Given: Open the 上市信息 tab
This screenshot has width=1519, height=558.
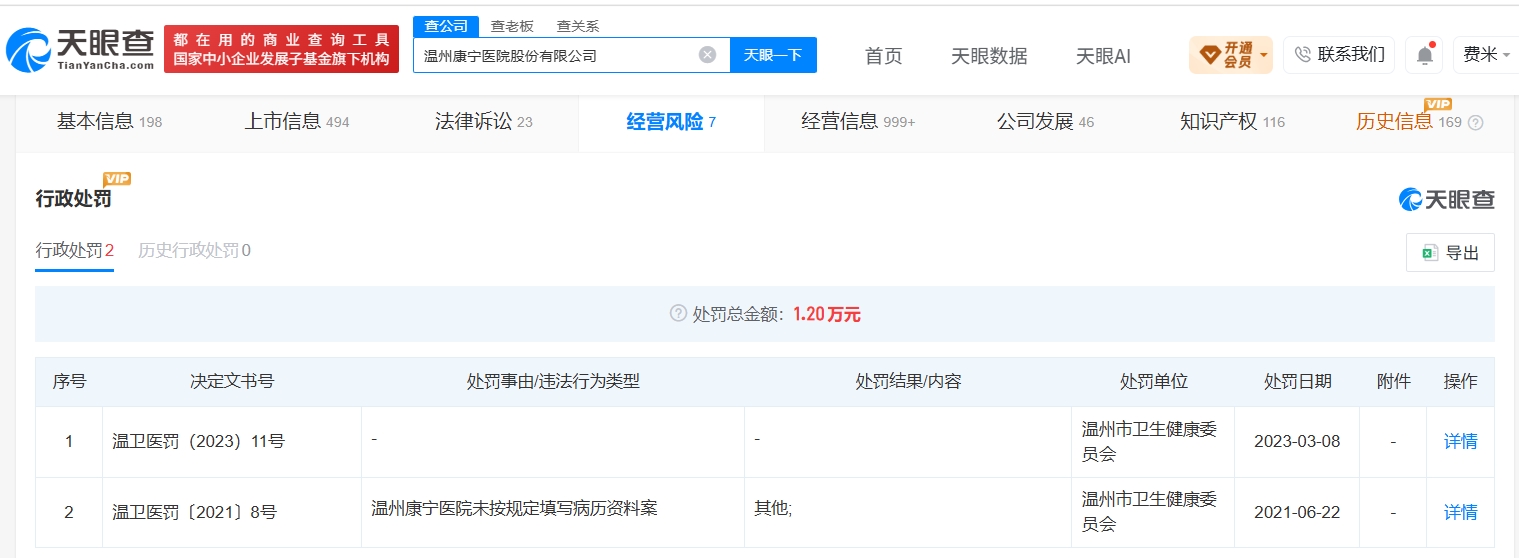Looking at the screenshot, I should (297, 122).
